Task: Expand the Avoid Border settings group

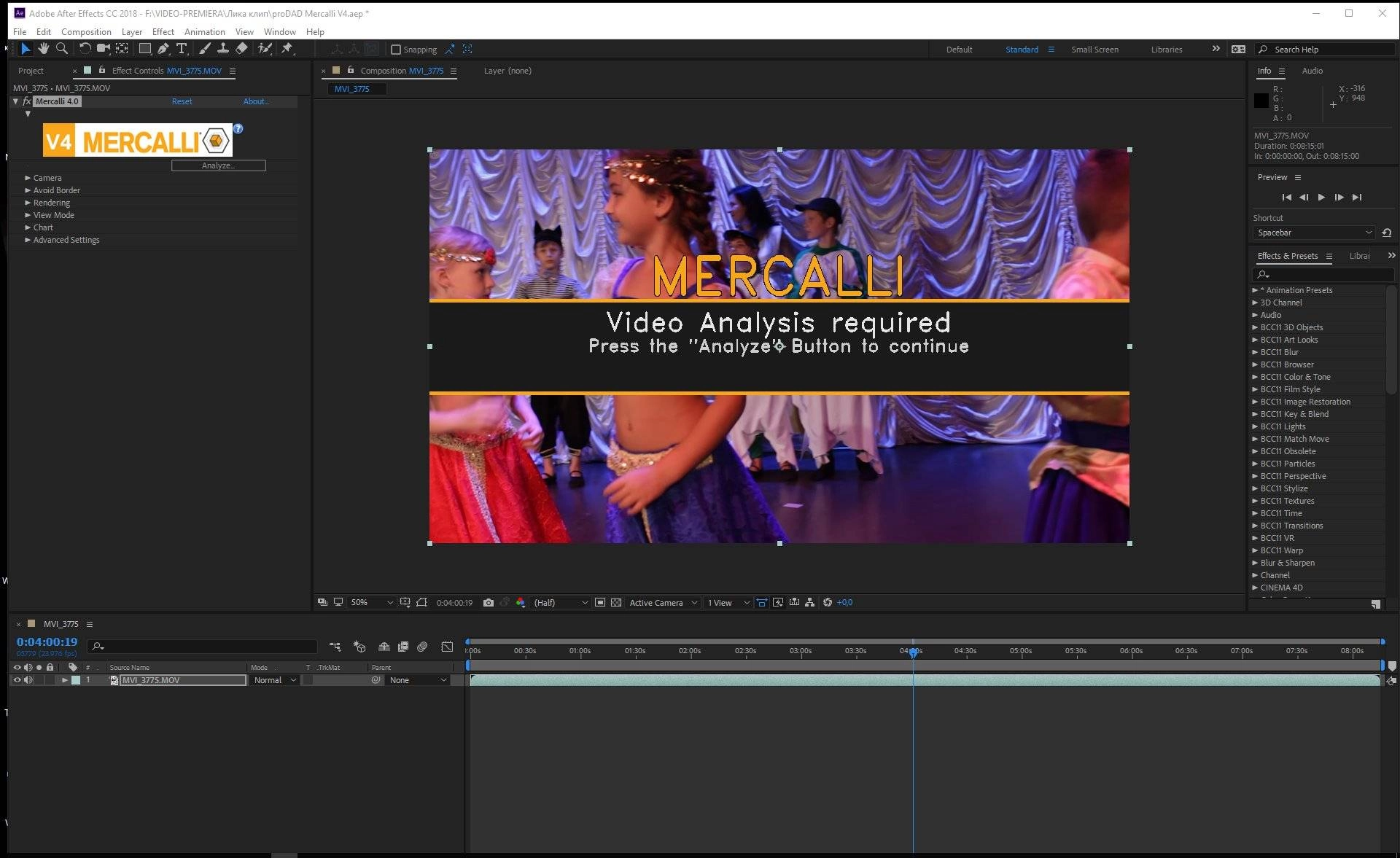Action: click(28, 190)
